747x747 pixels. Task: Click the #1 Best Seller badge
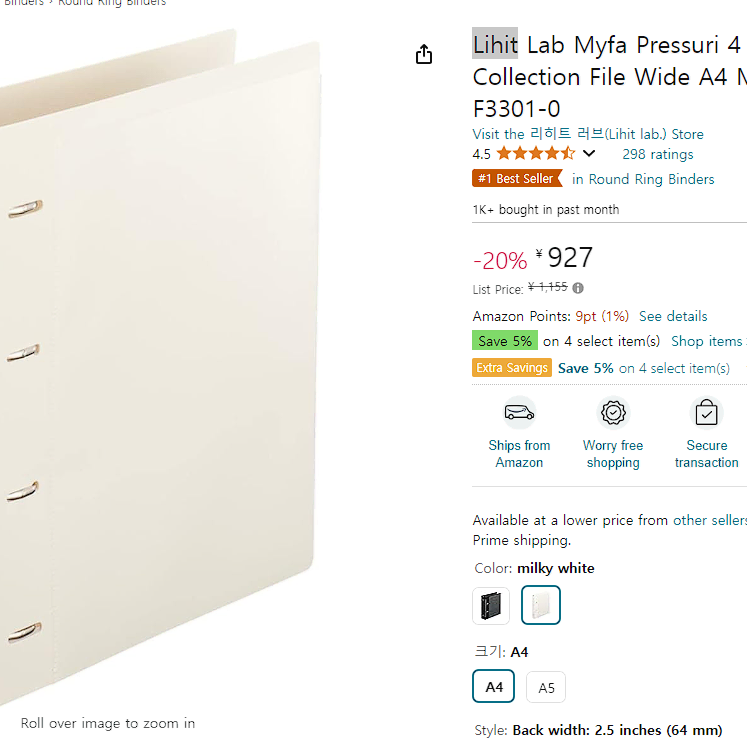(x=517, y=179)
